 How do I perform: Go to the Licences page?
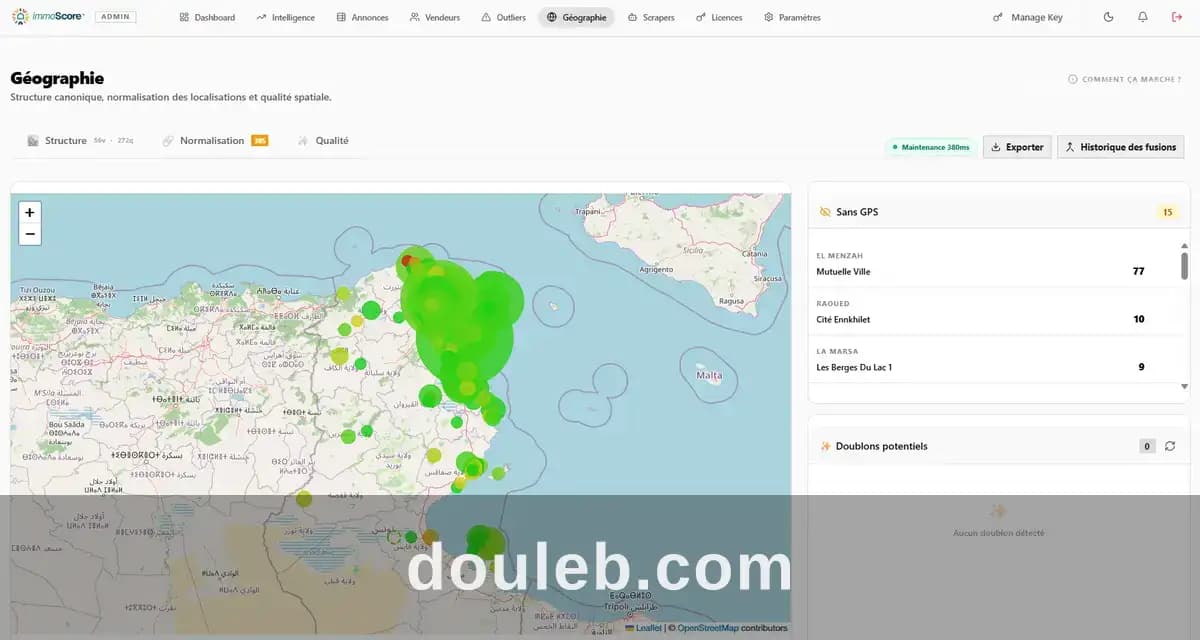click(x=719, y=17)
